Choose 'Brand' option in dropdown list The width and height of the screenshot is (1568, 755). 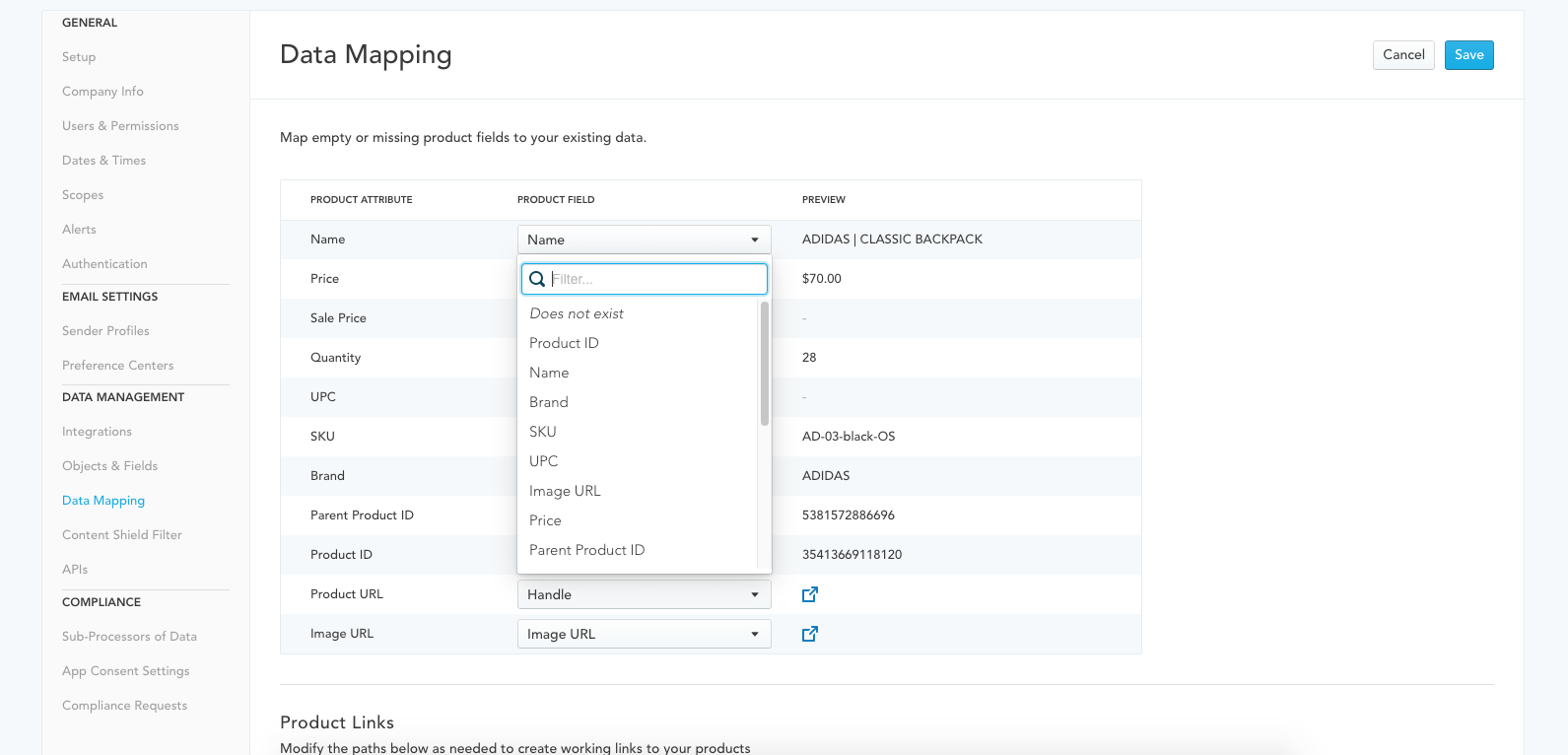(x=549, y=402)
